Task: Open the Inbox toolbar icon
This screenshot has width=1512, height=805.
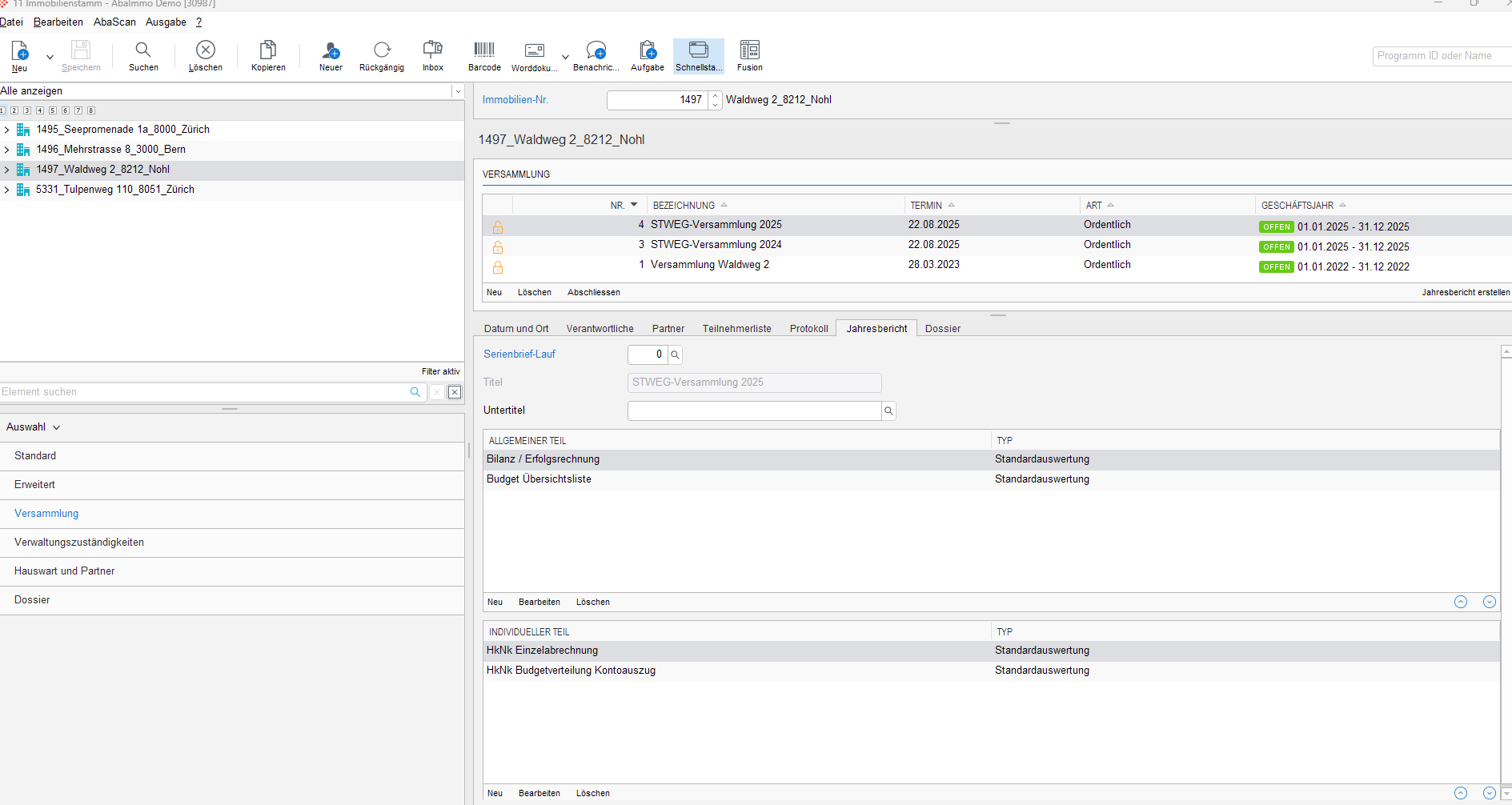Action: (x=432, y=50)
